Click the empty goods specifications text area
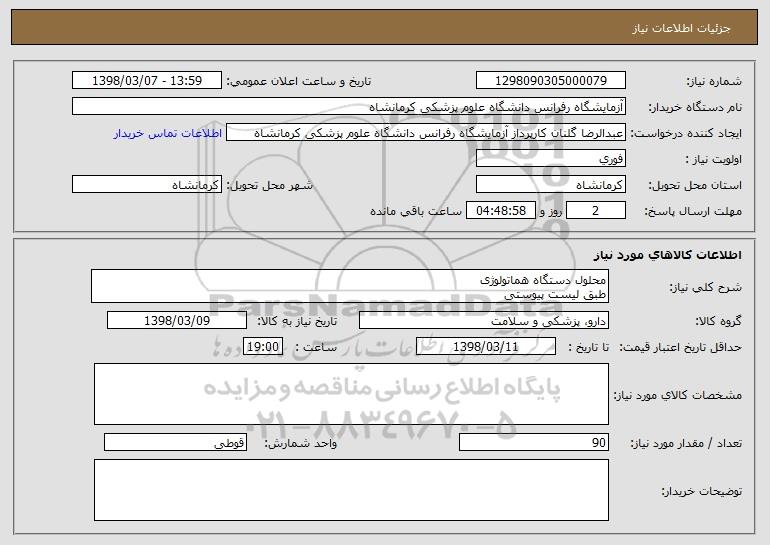Viewport: 770px width, 545px height. (x=351, y=394)
